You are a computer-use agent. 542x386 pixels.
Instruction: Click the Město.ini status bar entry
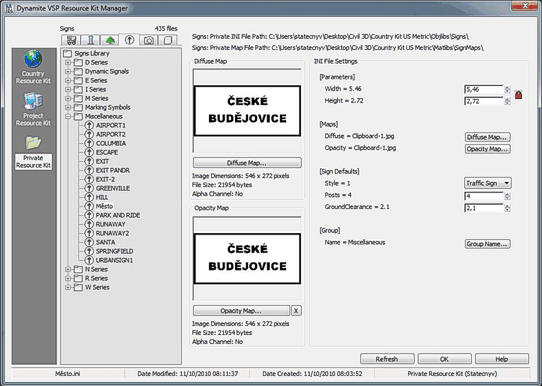pyautogui.click(x=68, y=374)
